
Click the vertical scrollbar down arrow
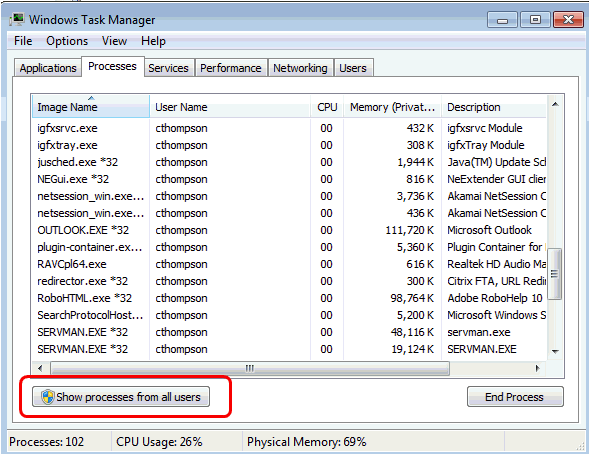(555, 351)
